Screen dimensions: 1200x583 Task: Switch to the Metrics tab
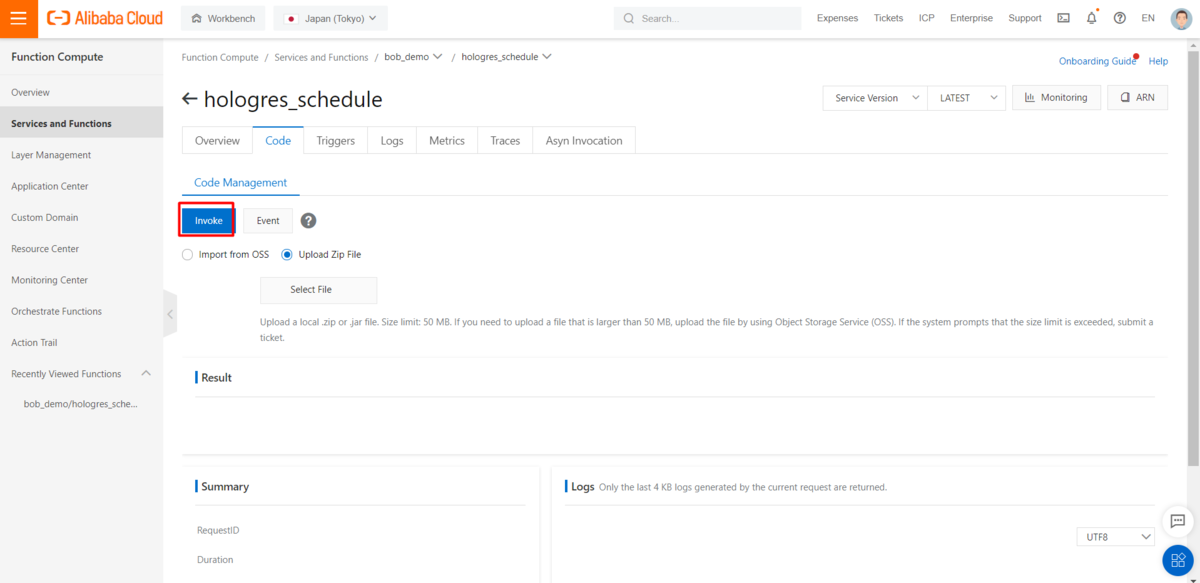coord(447,141)
